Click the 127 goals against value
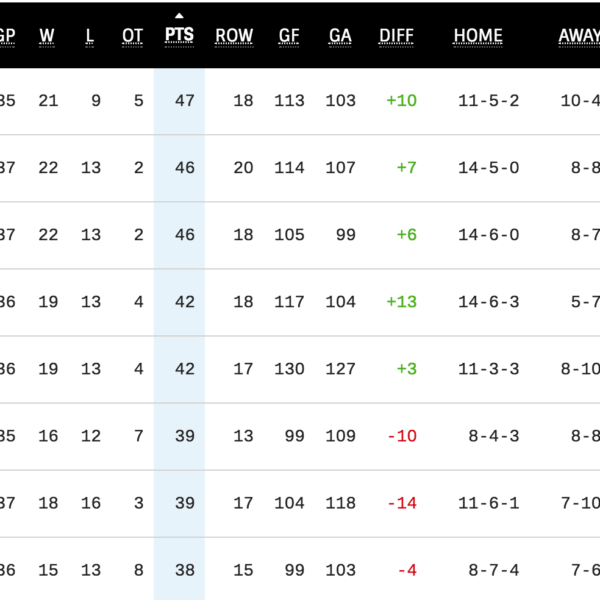 (x=340, y=369)
